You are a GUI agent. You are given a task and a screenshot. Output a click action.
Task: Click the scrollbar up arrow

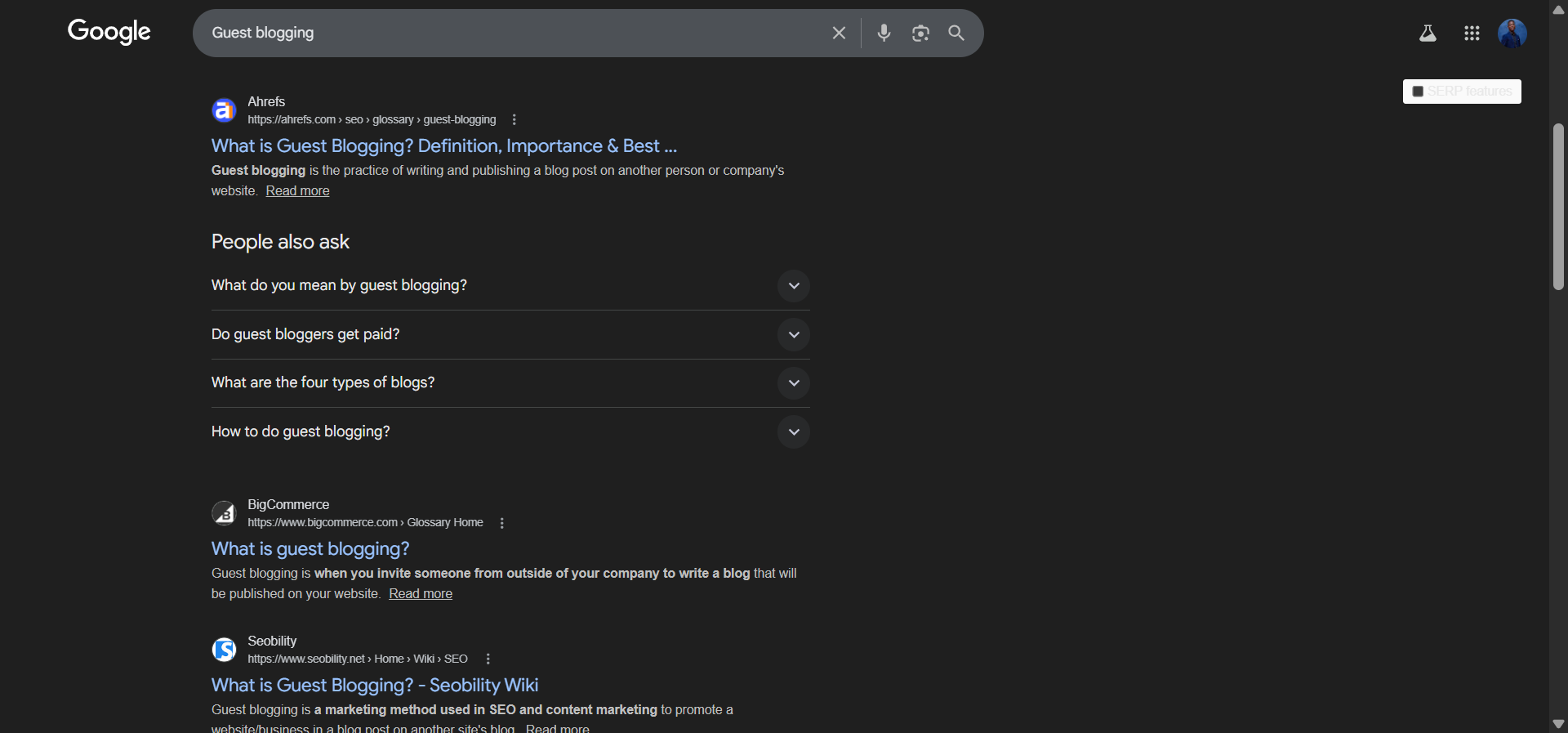[x=1558, y=9]
